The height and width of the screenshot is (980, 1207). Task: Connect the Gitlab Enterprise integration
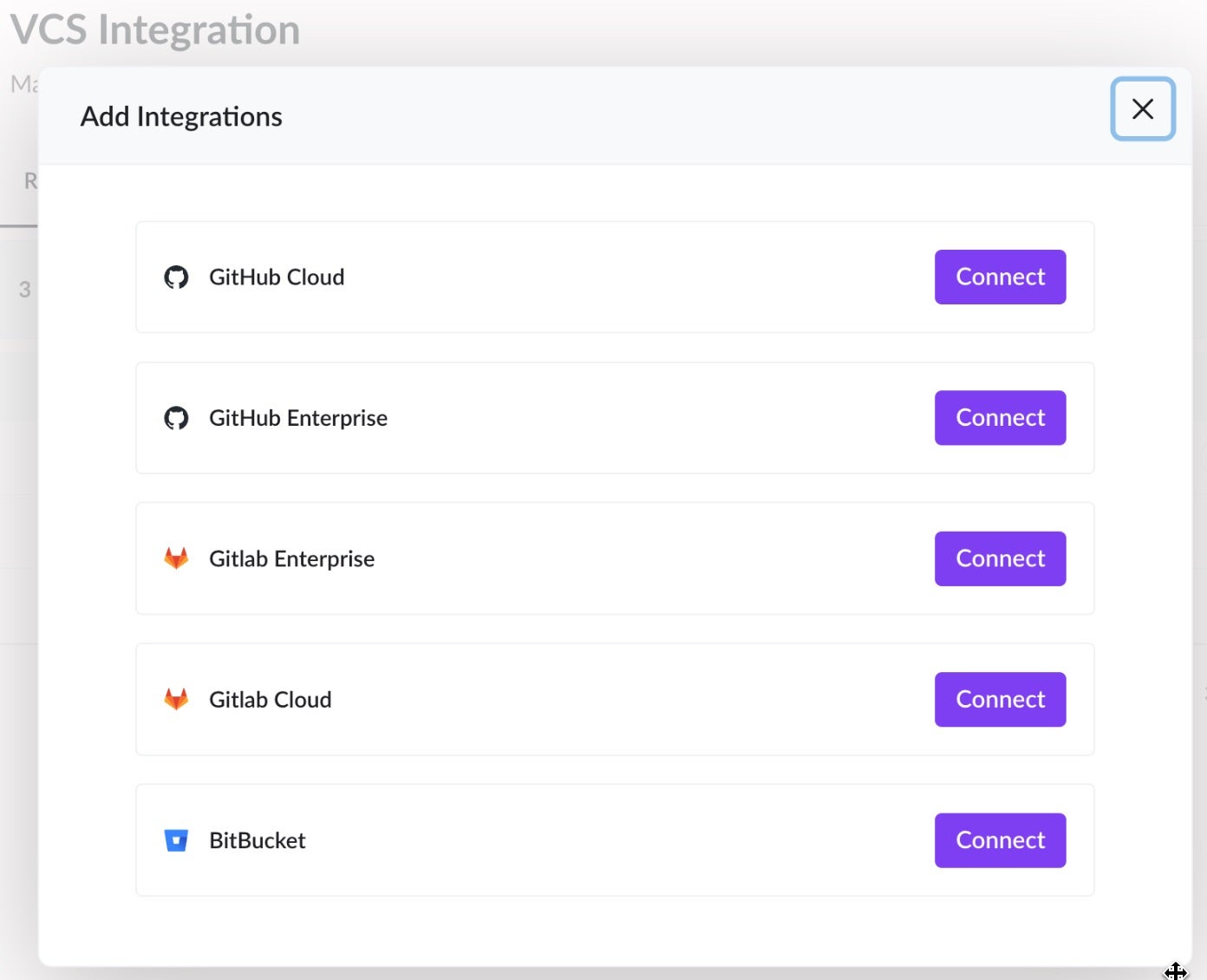[x=1000, y=559]
